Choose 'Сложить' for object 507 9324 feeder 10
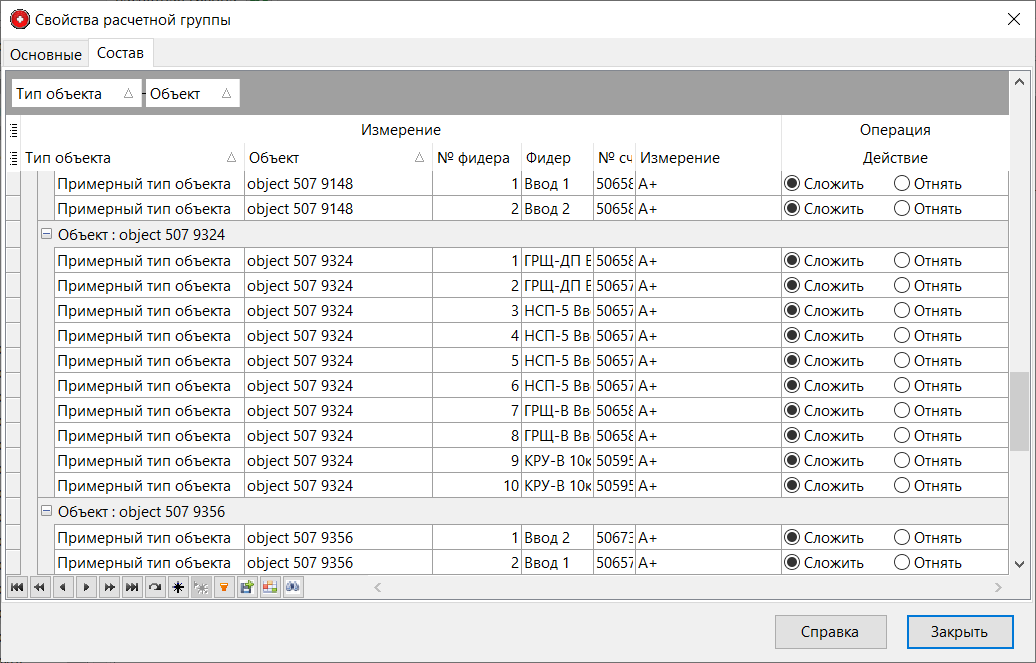Viewport: 1036px width, 663px height. 793,486
